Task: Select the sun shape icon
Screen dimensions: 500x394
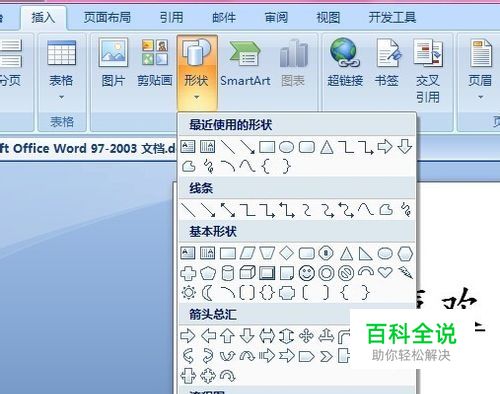Action: pos(188,293)
